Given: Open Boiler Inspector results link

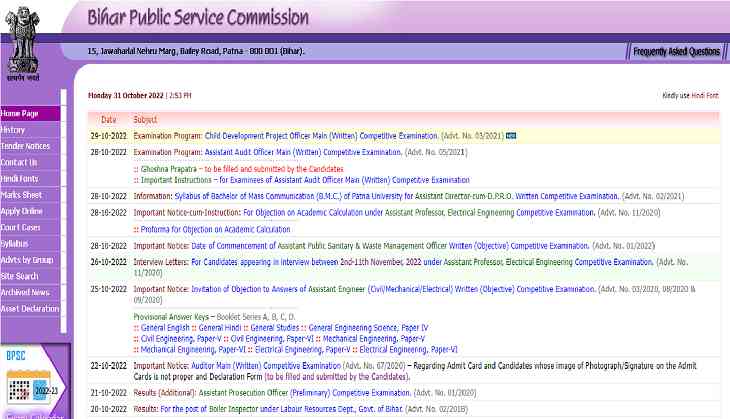Looking at the screenshot, I should (x=282, y=409).
